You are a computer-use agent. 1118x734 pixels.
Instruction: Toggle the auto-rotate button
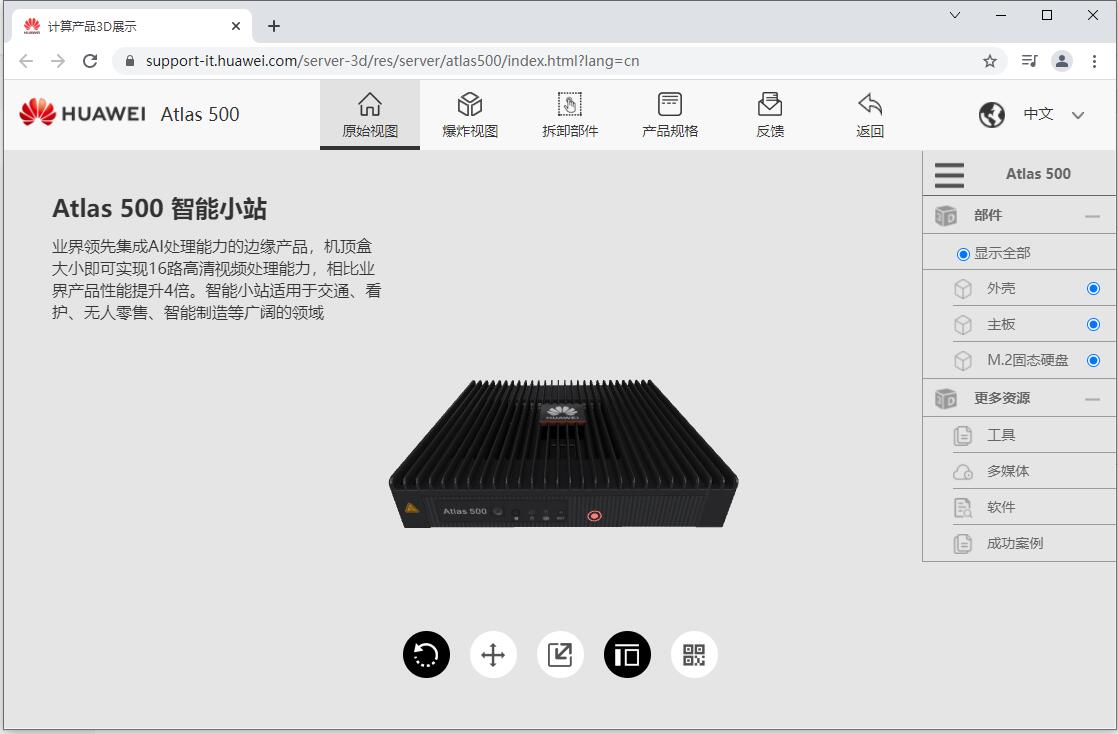(x=426, y=655)
